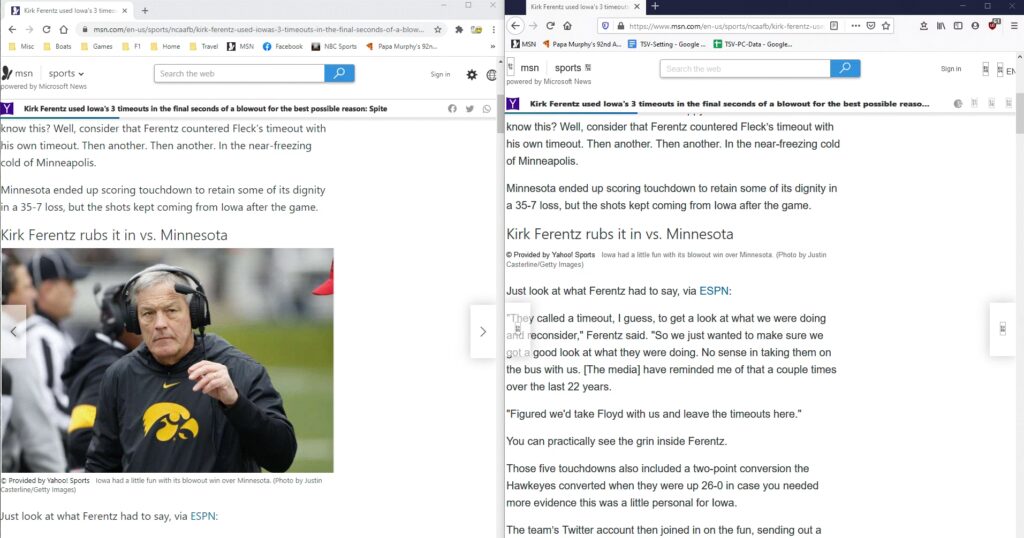
Task: Click the Firefox Library icon
Action: click(941, 25)
